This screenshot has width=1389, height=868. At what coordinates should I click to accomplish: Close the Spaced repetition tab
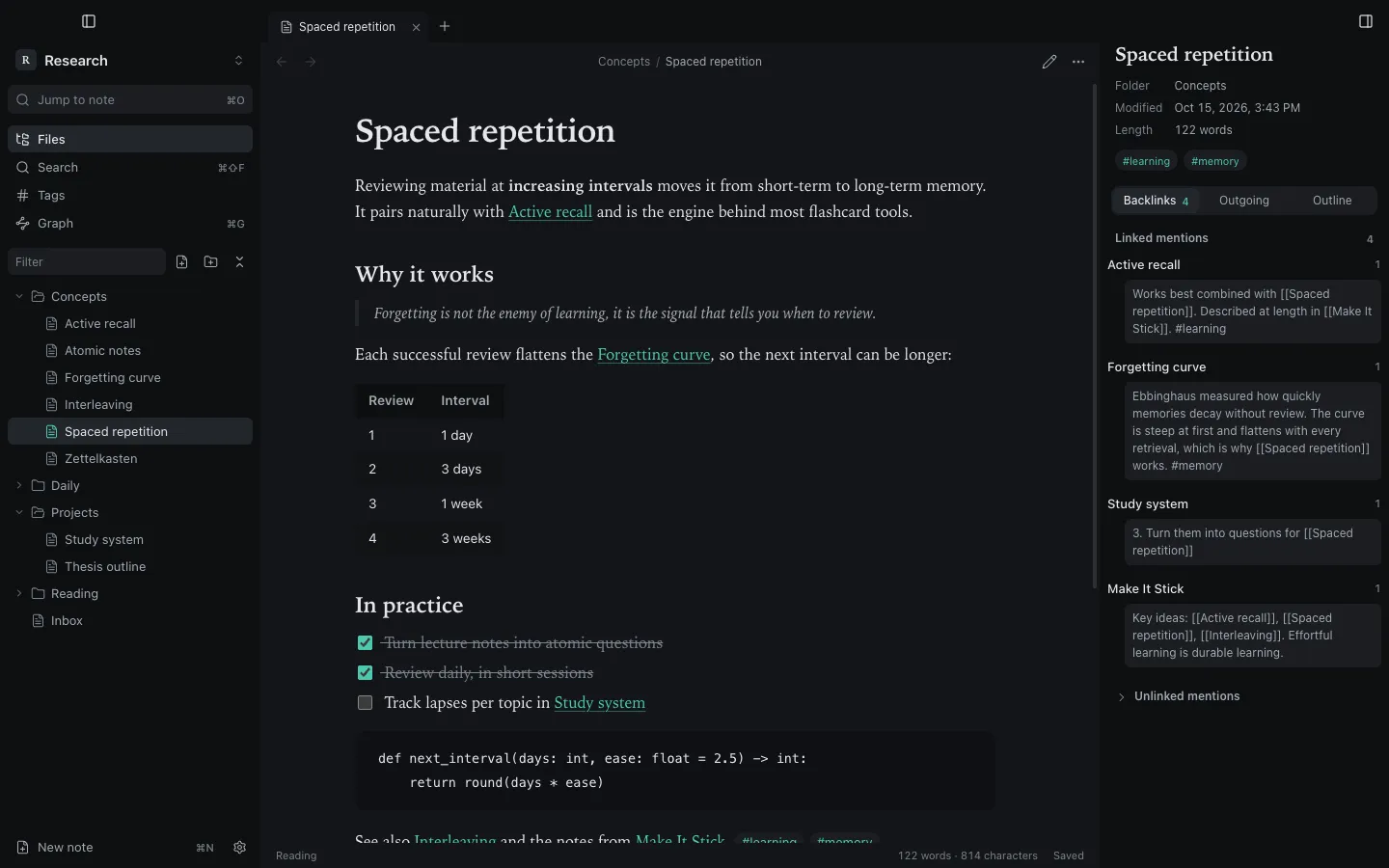coord(417,27)
